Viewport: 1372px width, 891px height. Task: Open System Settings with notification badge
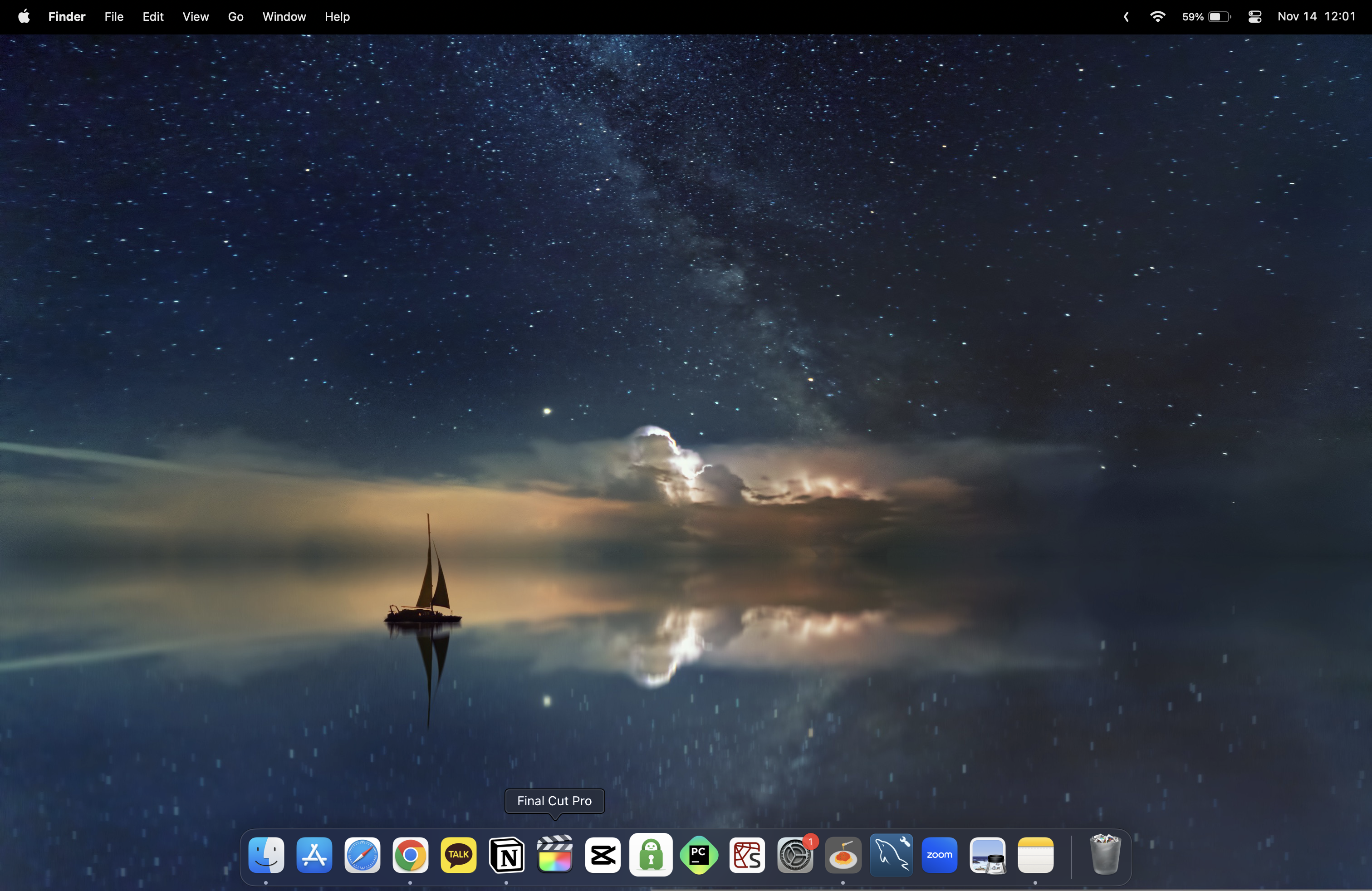click(x=795, y=855)
